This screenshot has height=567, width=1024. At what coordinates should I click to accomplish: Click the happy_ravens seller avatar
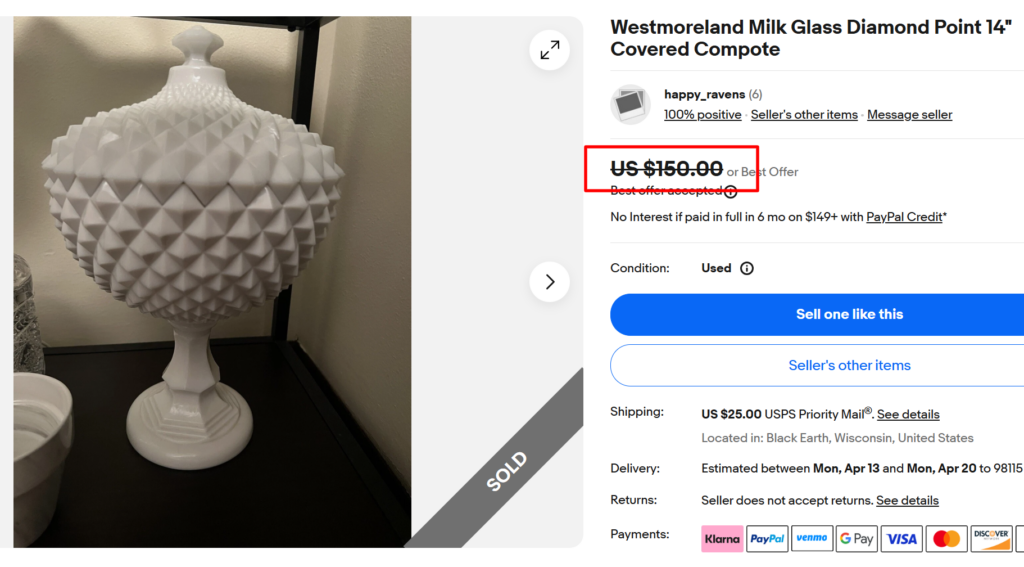pos(631,104)
